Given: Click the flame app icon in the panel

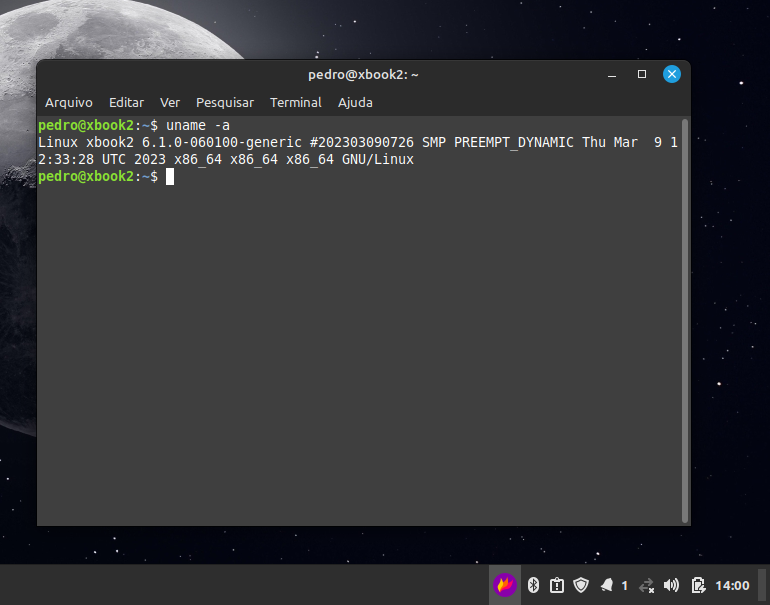Looking at the screenshot, I should click(505, 585).
